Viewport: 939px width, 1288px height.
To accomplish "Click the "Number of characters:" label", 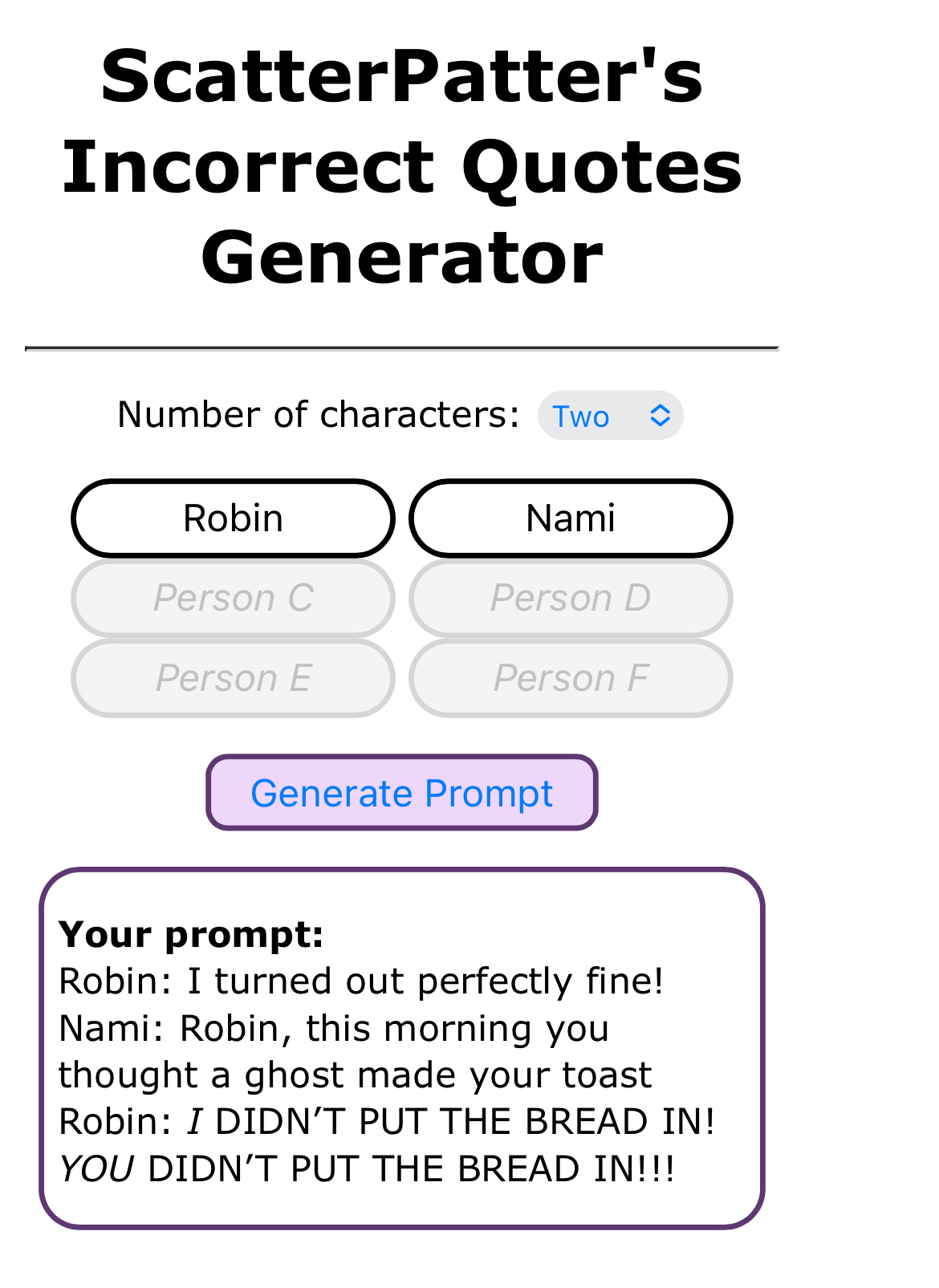I will click(x=319, y=415).
